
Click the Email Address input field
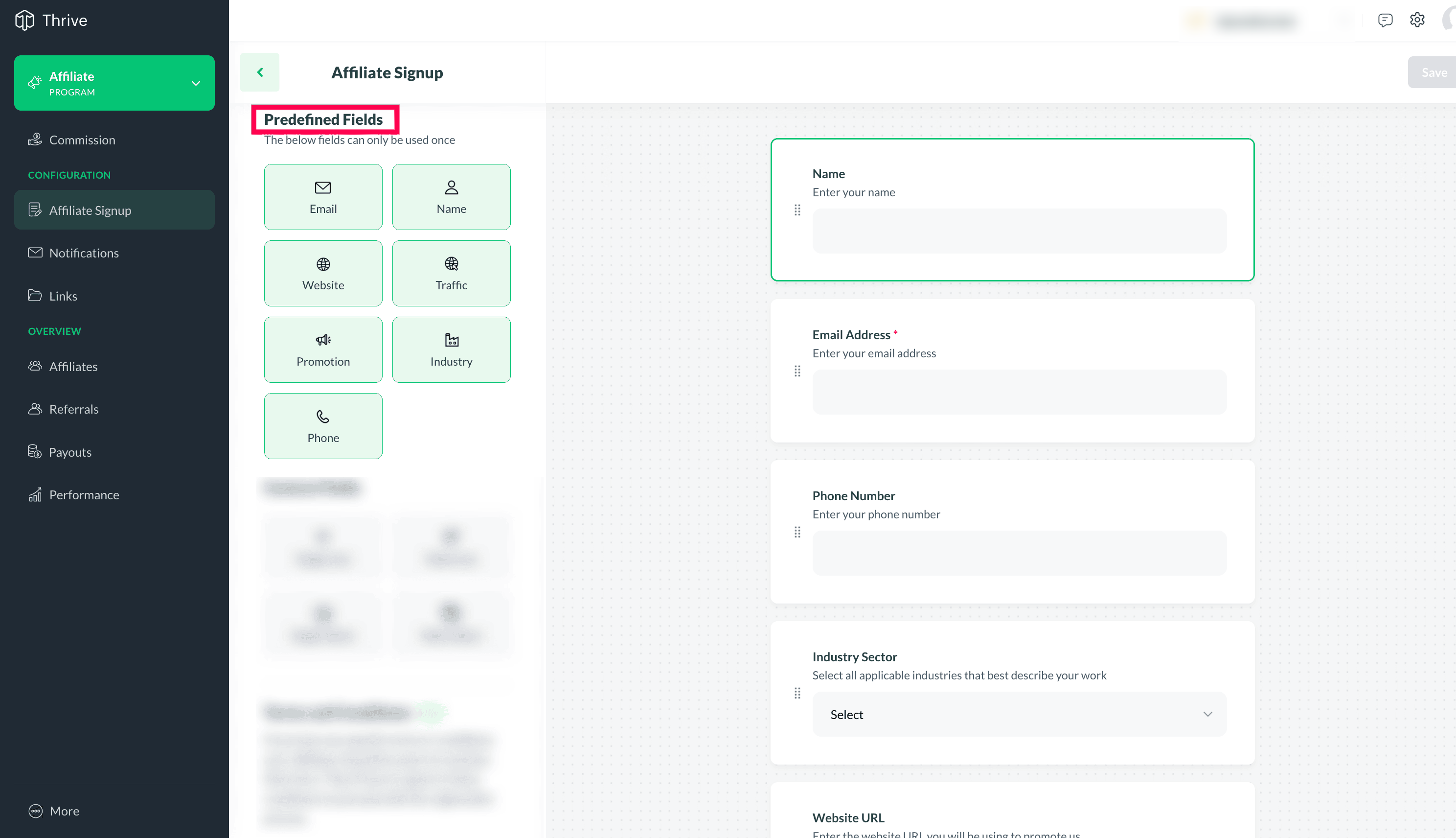(1019, 392)
